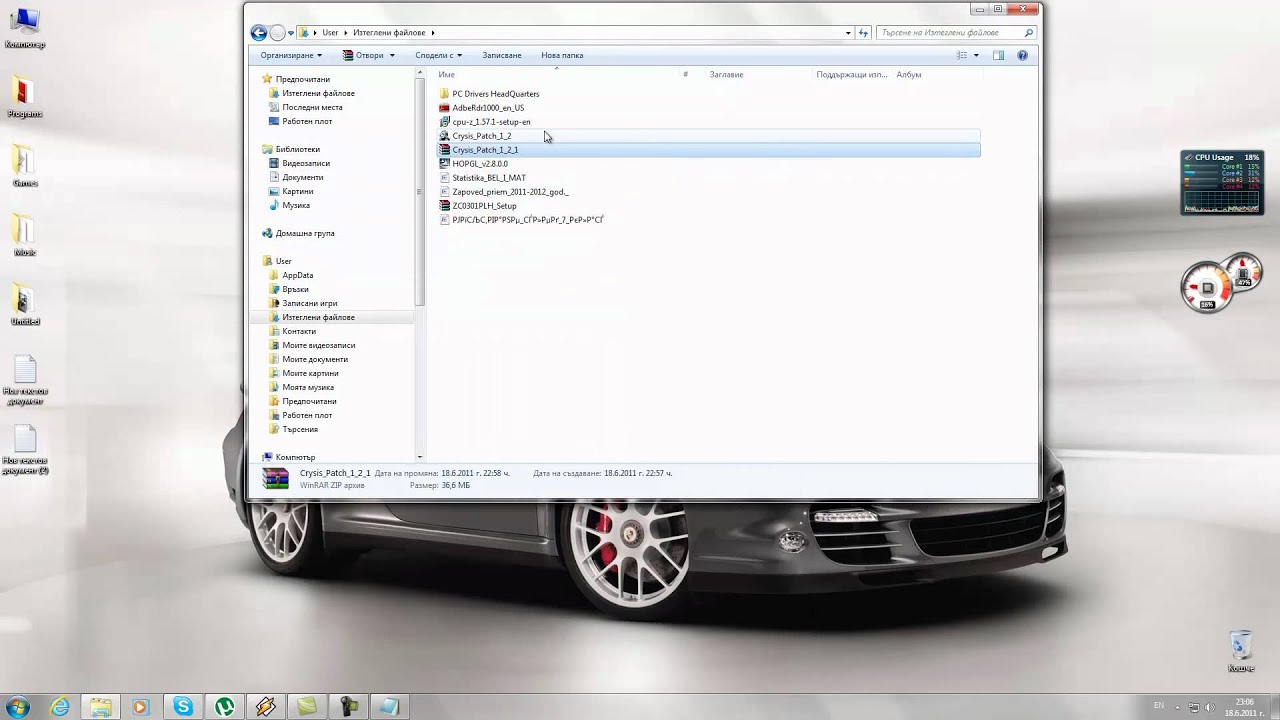
Task: Select Документи in Библиотеки tree
Action: [x=302, y=177]
